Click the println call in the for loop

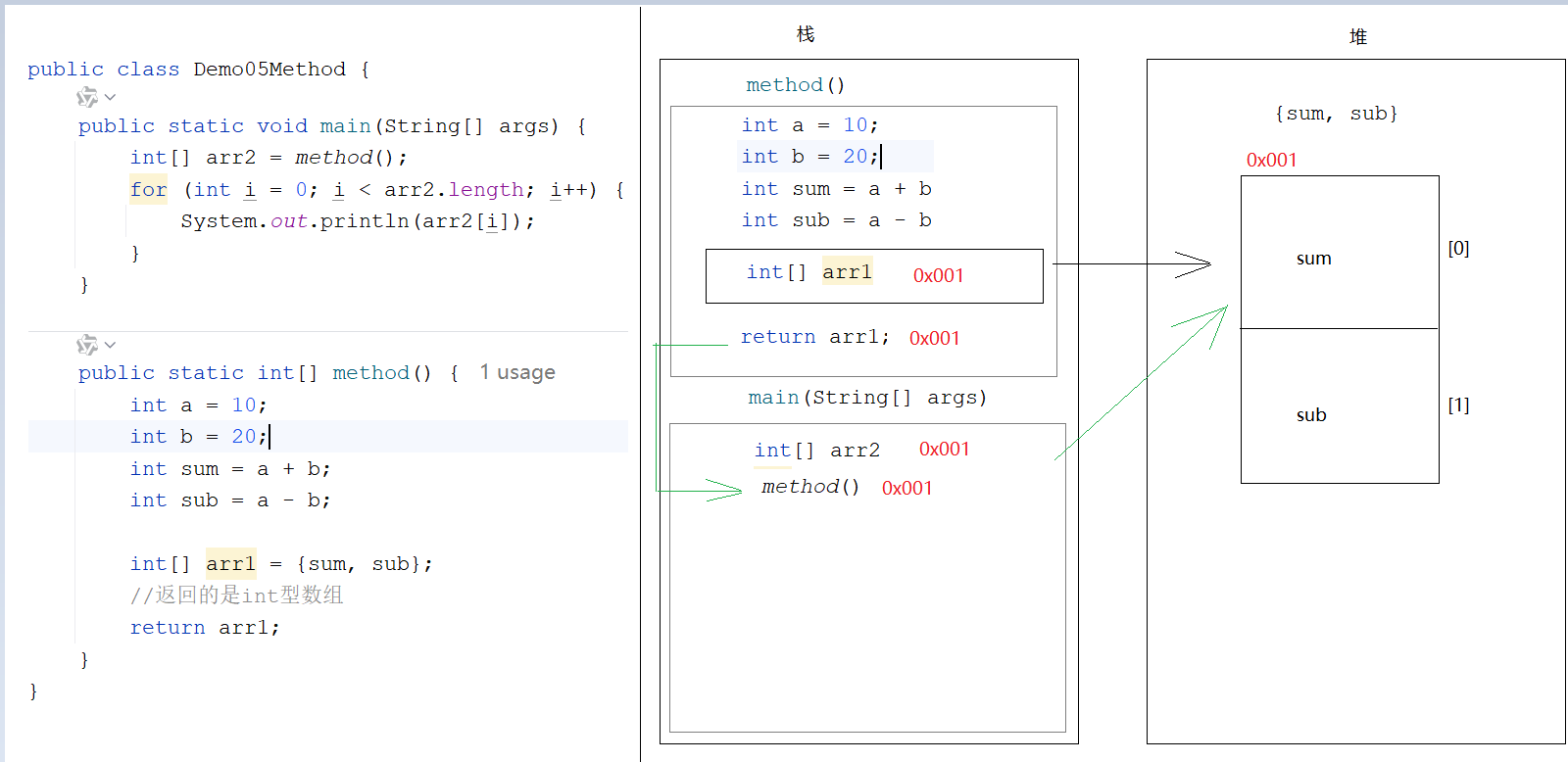click(x=364, y=221)
